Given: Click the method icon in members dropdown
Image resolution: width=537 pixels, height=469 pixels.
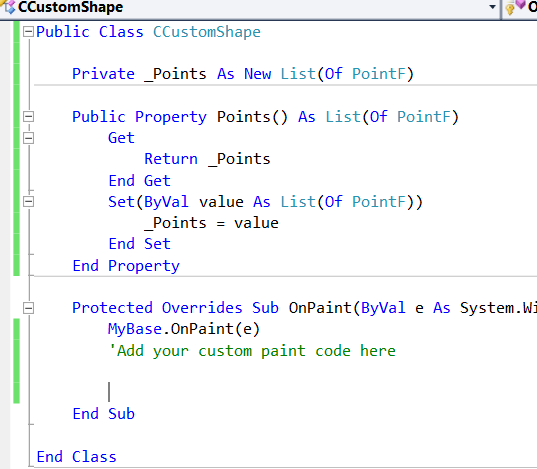Looking at the screenshot, I should [x=515, y=7].
